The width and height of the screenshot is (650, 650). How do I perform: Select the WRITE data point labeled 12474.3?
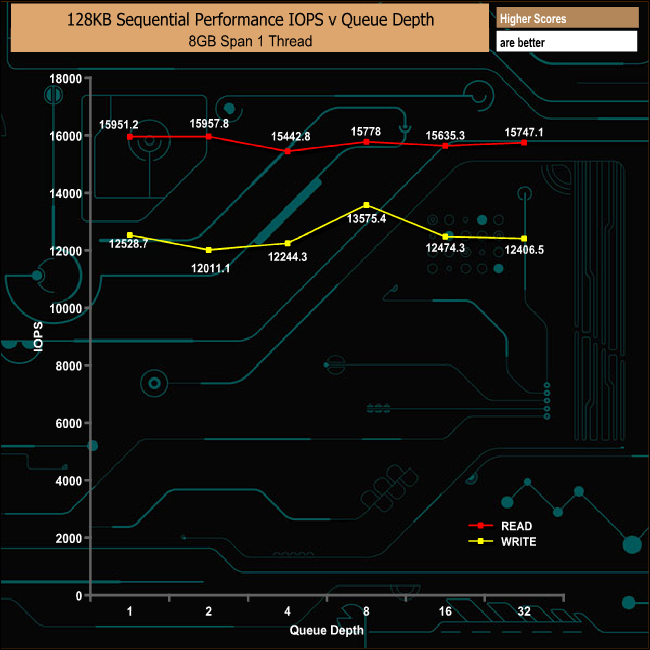tap(445, 237)
